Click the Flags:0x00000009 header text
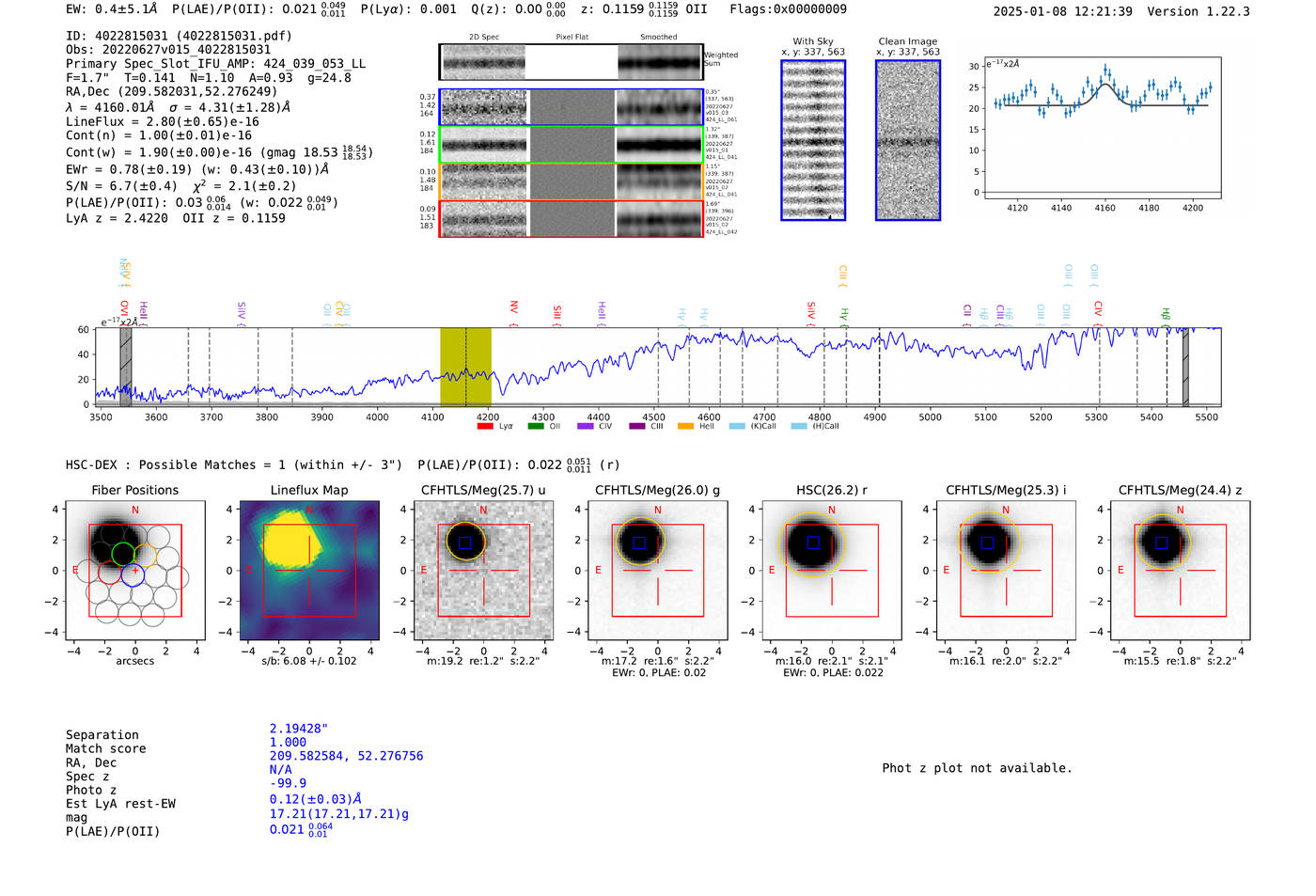 [788, 9]
